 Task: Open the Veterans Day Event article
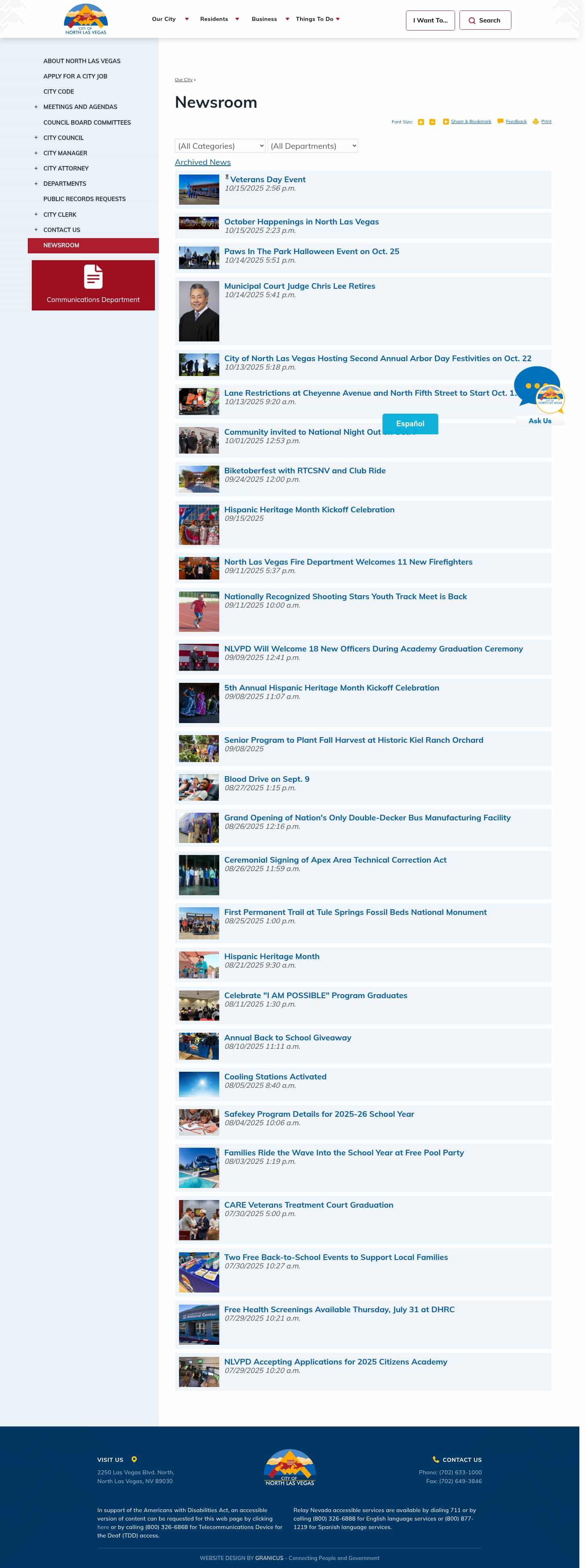click(x=268, y=180)
